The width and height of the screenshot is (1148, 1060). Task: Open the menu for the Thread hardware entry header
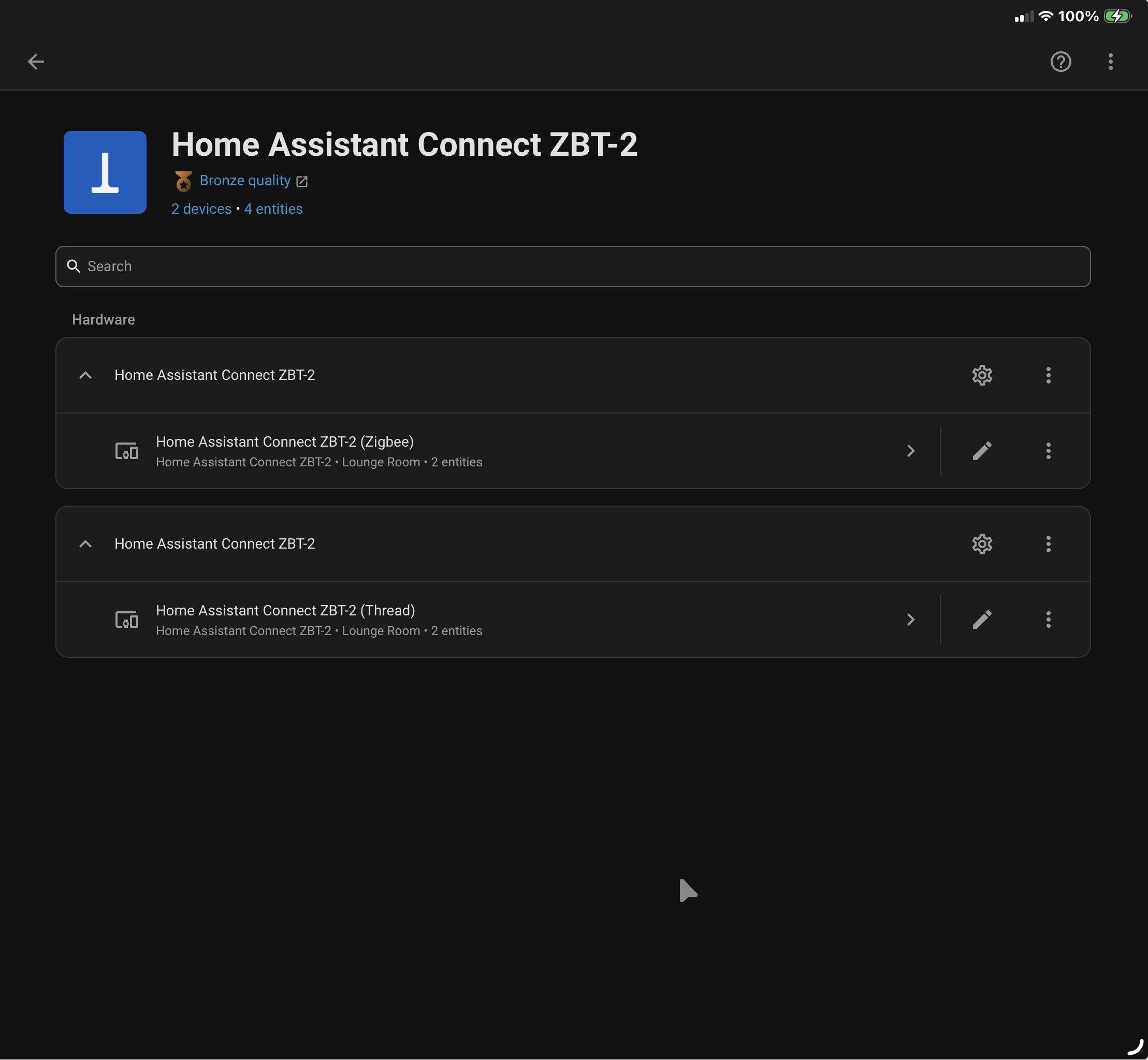(x=1048, y=544)
